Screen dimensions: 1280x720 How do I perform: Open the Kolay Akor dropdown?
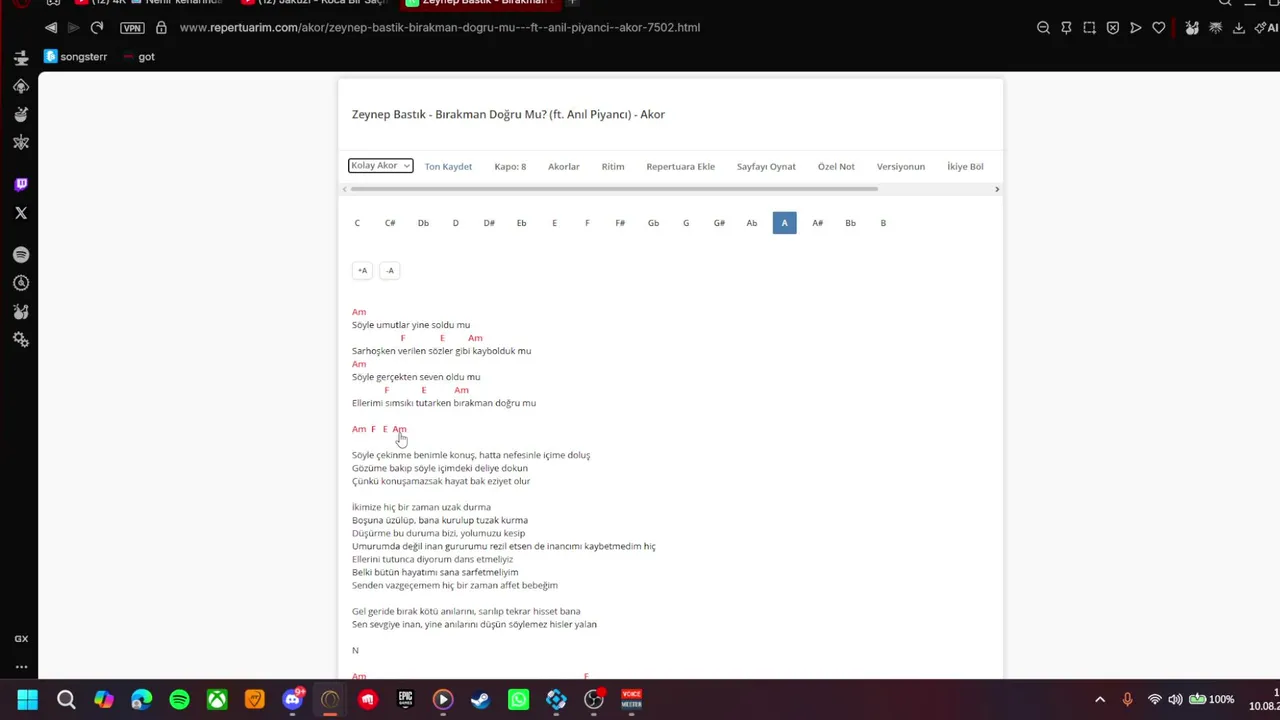[x=380, y=165]
